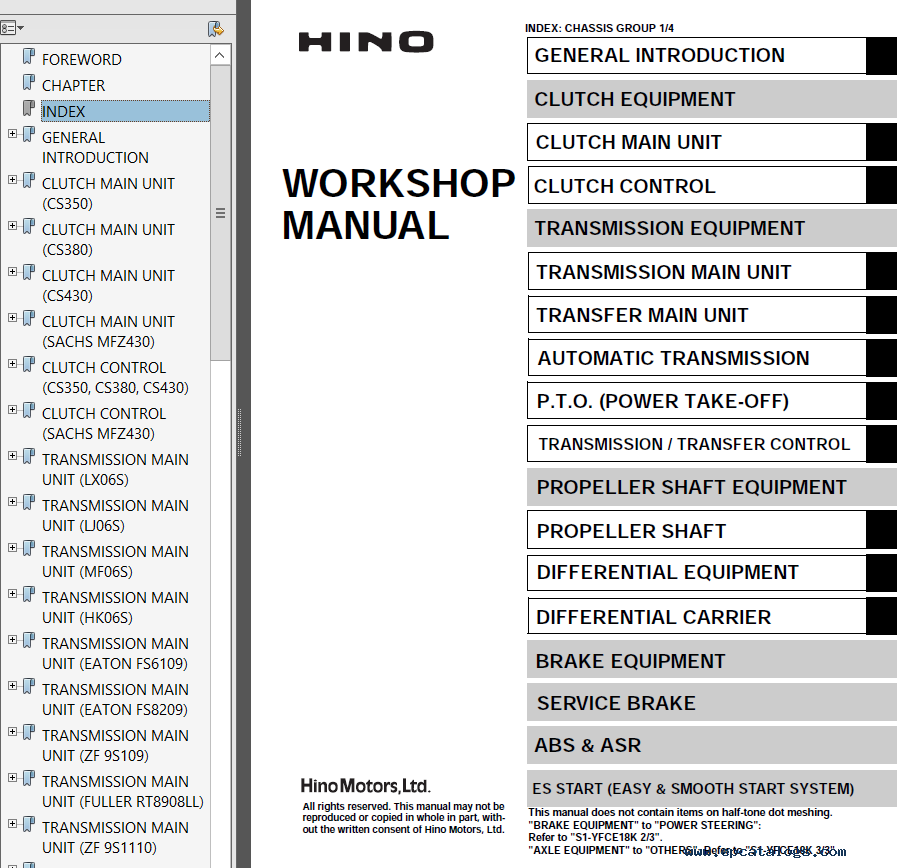This screenshot has width=897, height=868.
Task: Click bookmark icon beside CLUTCH CONTROL (CS350, CS380, CS430)
Action: 29,365
